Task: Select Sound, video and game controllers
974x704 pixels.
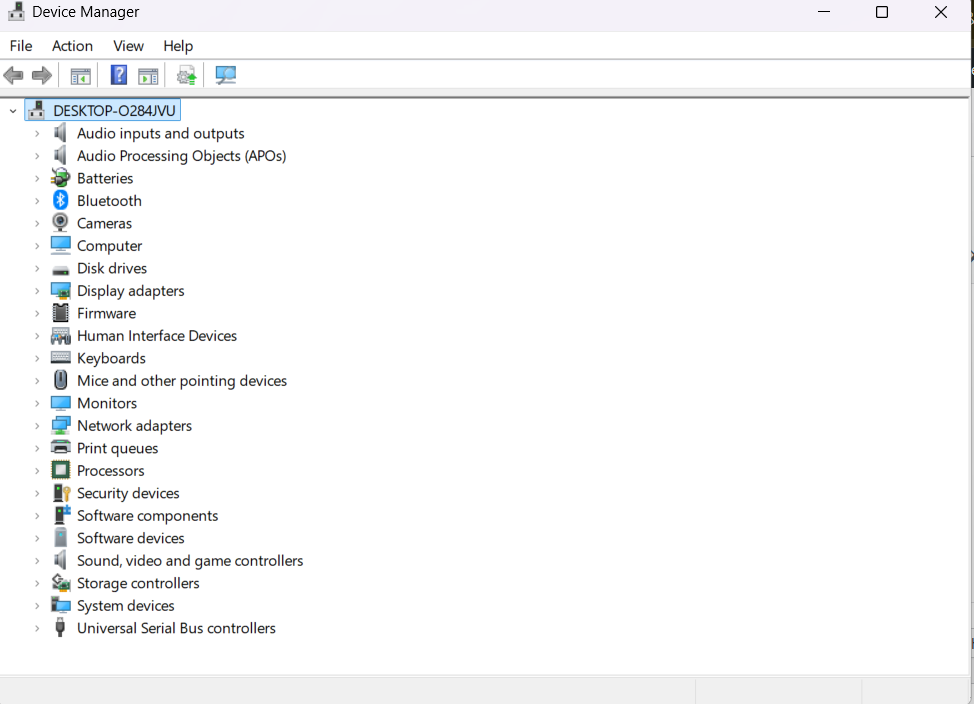Action: 190,561
